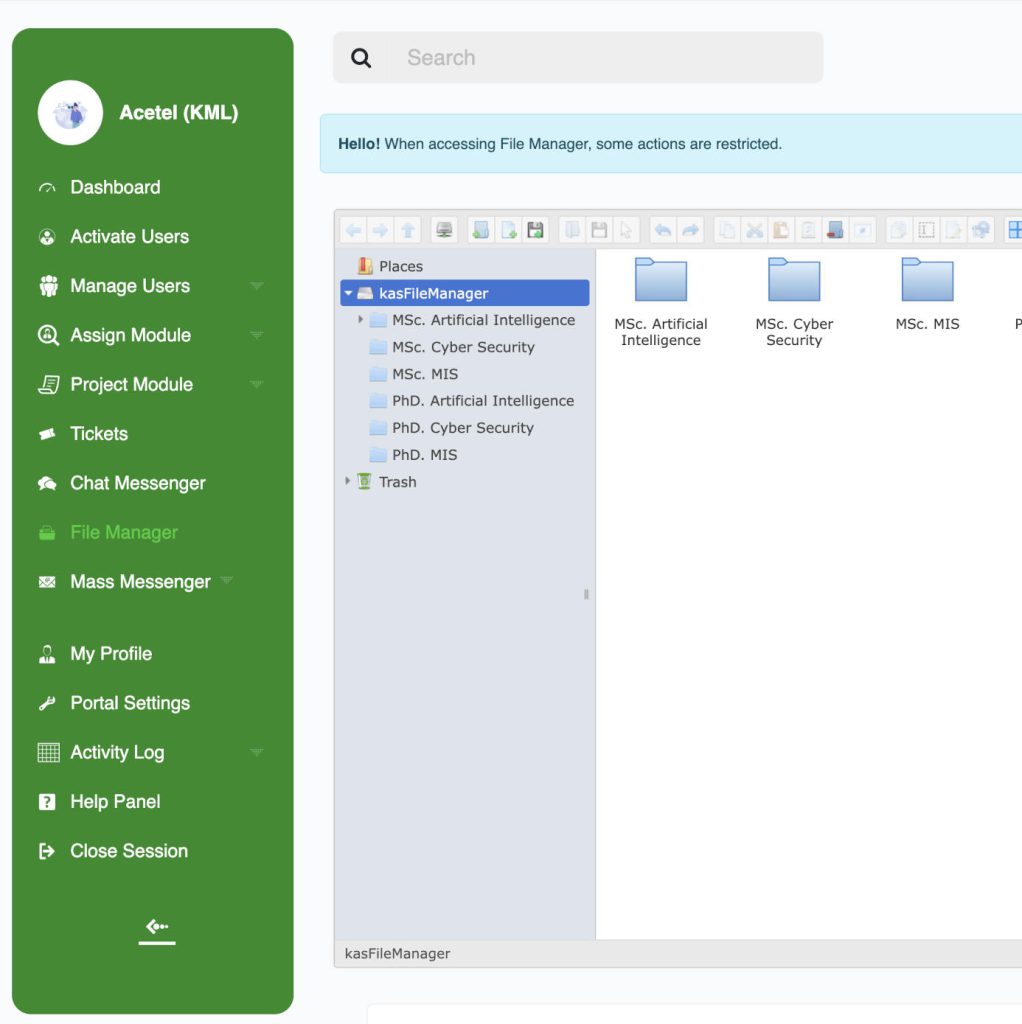Collapse the sidebar using the bottom arrow icon
1022x1024 pixels.
(x=156, y=929)
